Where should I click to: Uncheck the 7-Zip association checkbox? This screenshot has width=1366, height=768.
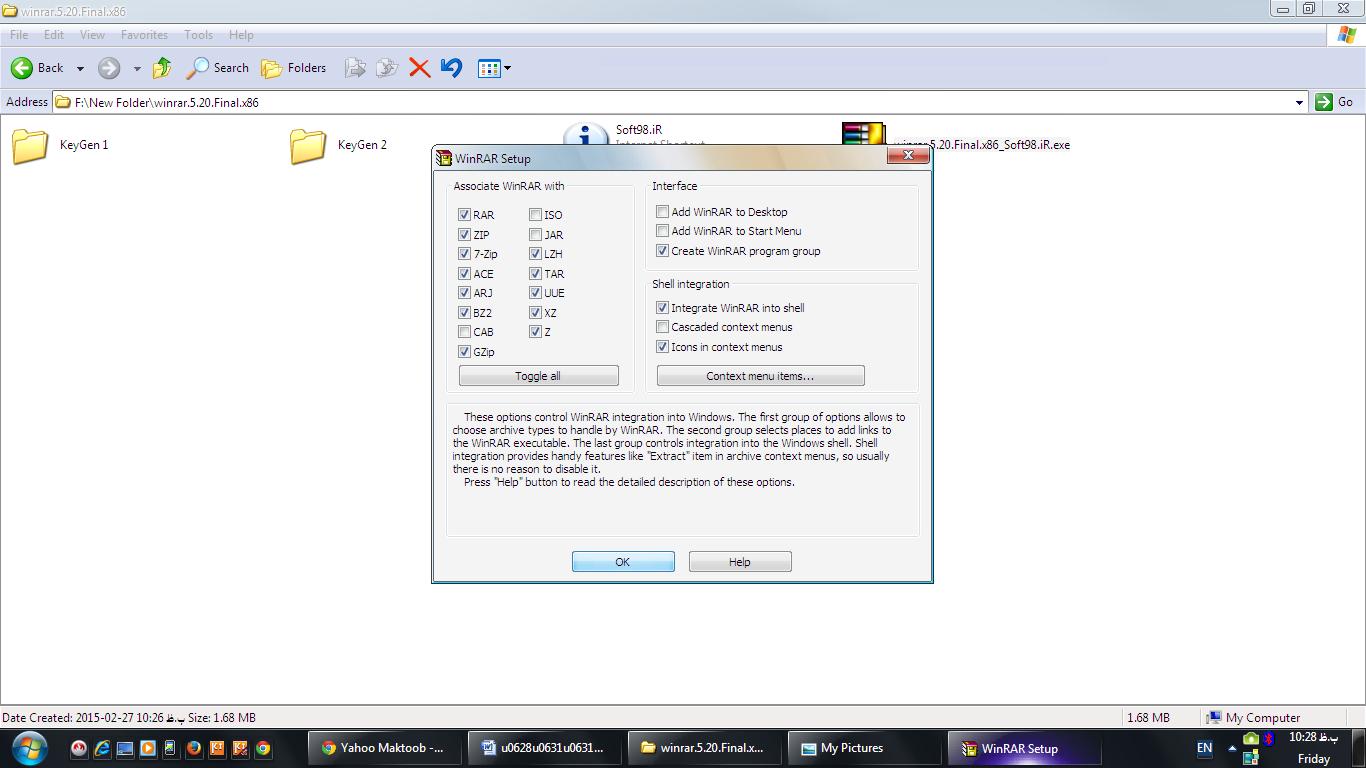(x=464, y=254)
